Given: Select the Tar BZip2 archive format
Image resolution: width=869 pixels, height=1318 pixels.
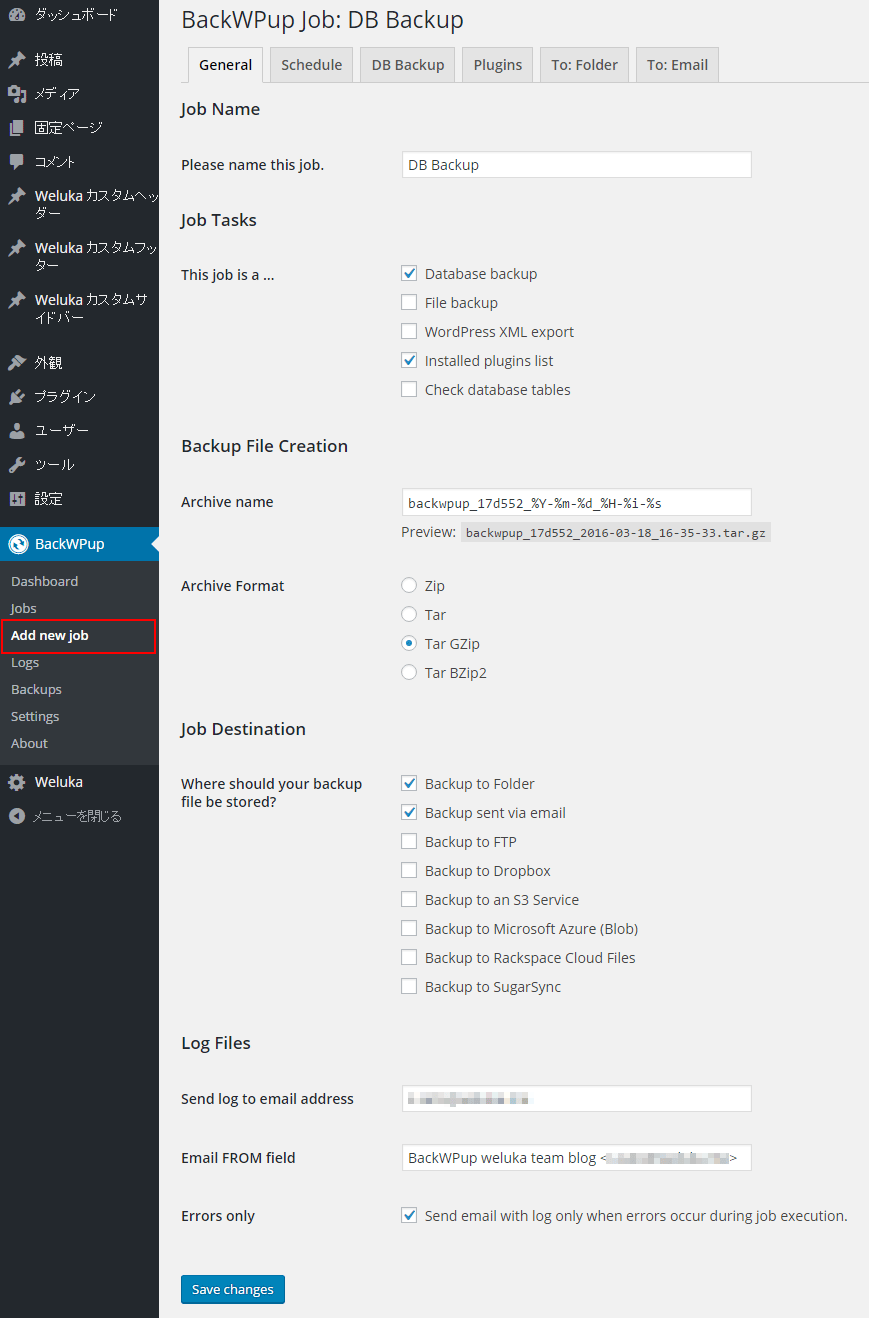Looking at the screenshot, I should pos(409,672).
